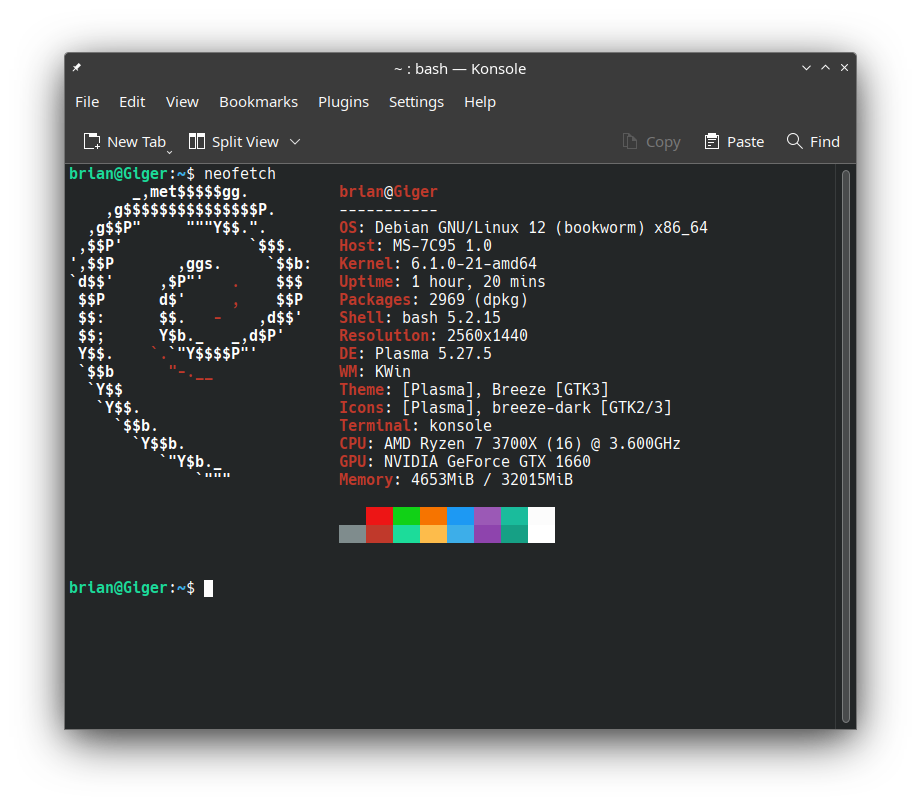Screen dimensions: 921x806
Task: Click the greyed-out Copy icon
Action: (630, 142)
